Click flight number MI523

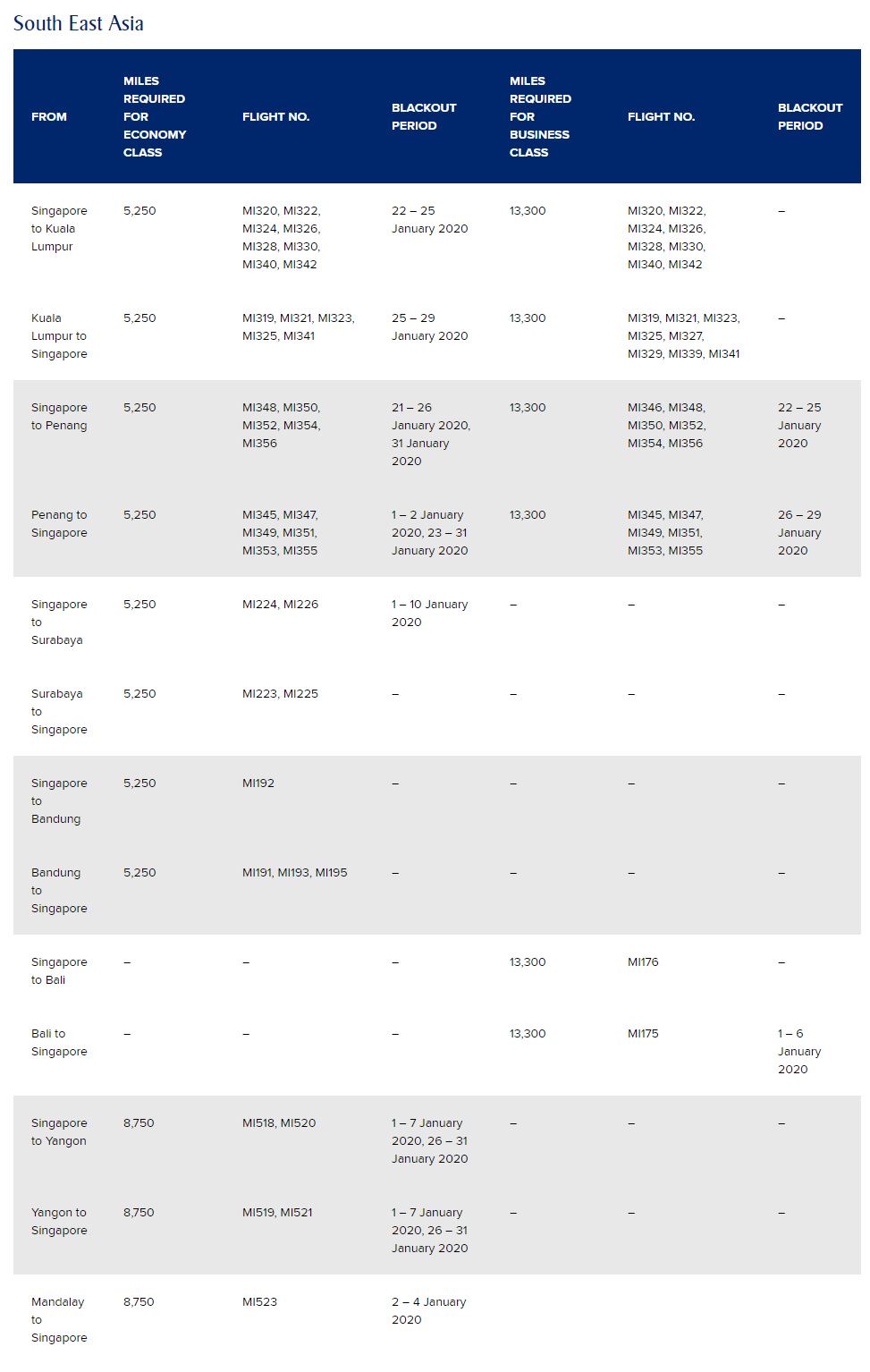[x=259, y=1301]
